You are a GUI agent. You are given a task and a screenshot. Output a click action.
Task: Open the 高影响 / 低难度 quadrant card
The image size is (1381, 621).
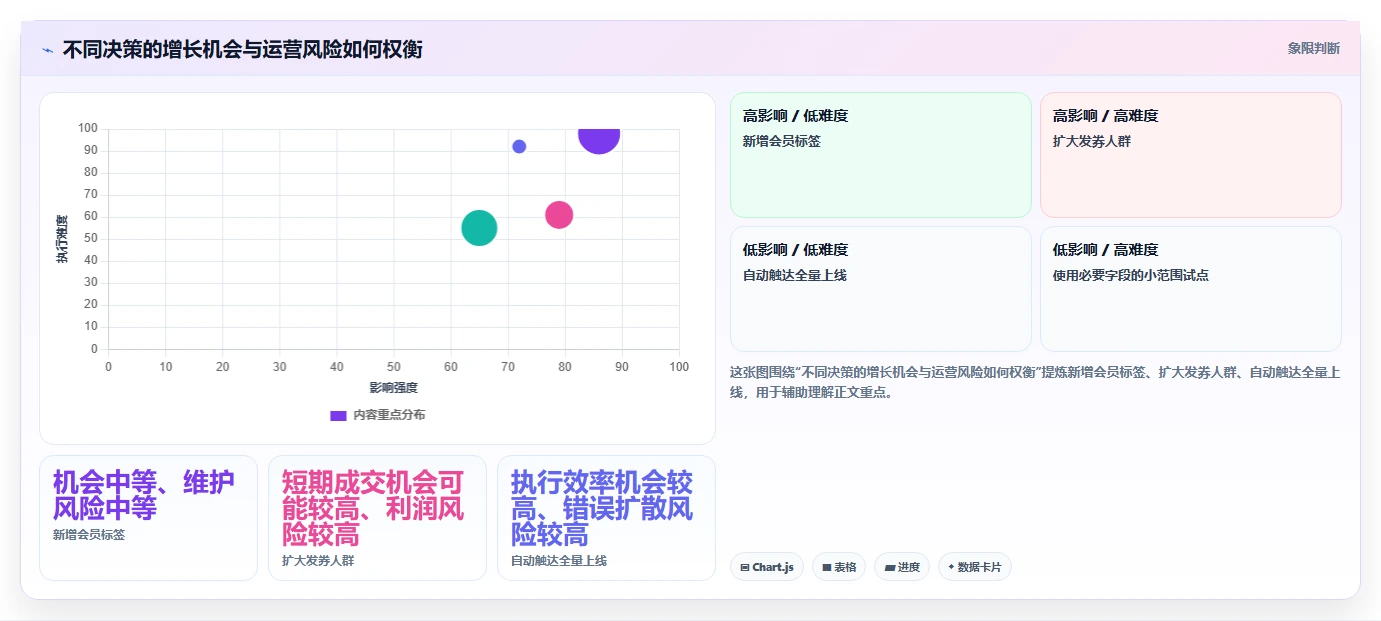tap(880, 155)
